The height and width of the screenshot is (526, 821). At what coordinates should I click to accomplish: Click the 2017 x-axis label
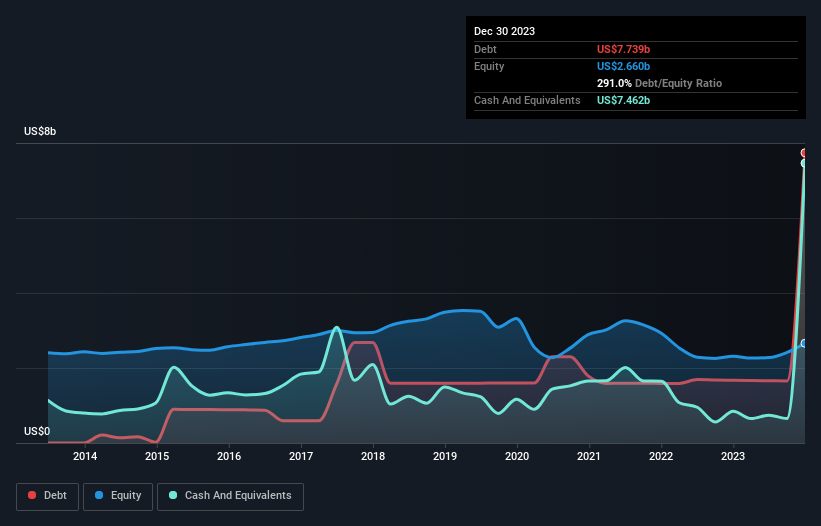301,456
